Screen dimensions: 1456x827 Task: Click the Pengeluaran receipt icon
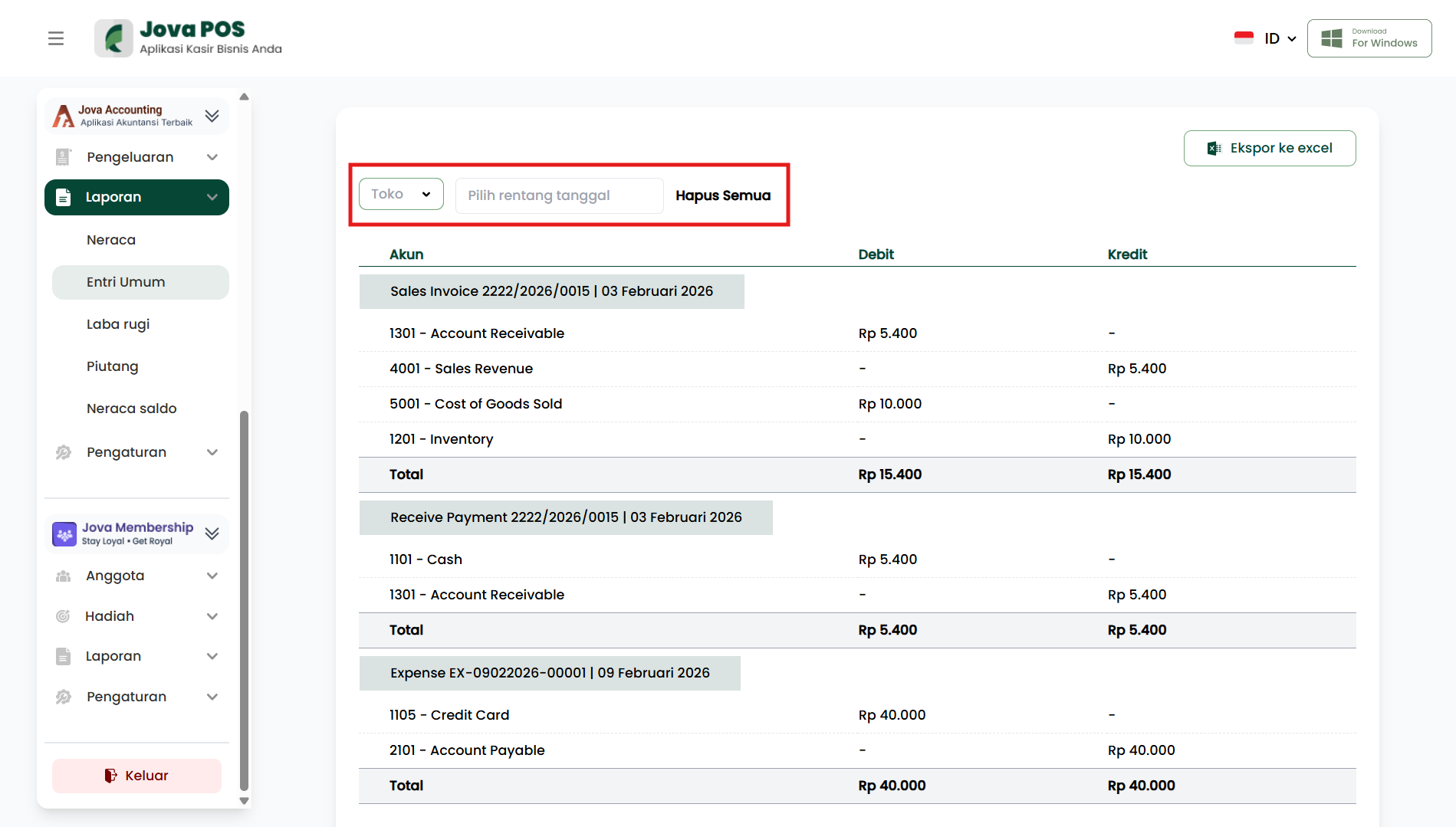pos(64,157)
